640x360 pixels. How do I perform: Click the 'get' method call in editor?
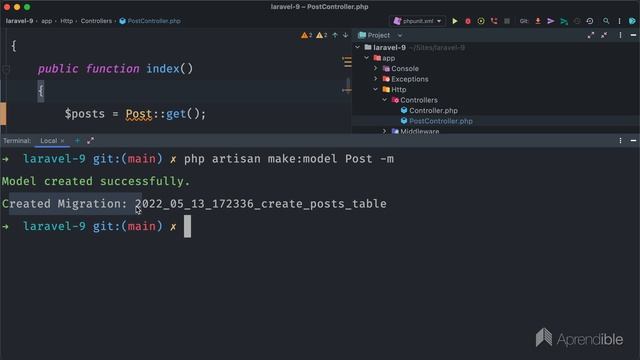[176, 114]
